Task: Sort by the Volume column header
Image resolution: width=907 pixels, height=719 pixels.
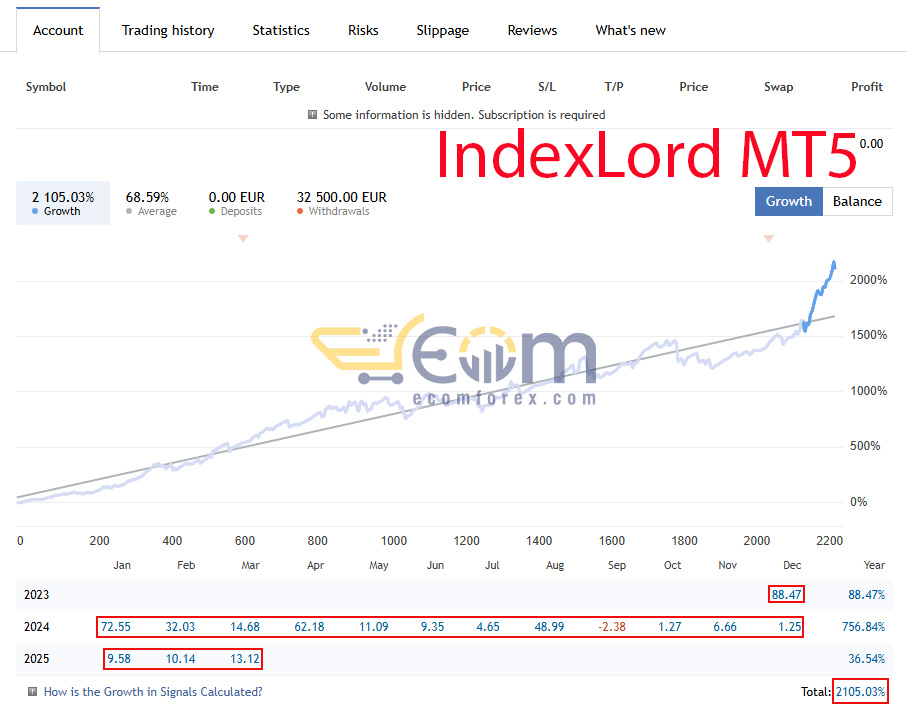Action: point(385,87)
